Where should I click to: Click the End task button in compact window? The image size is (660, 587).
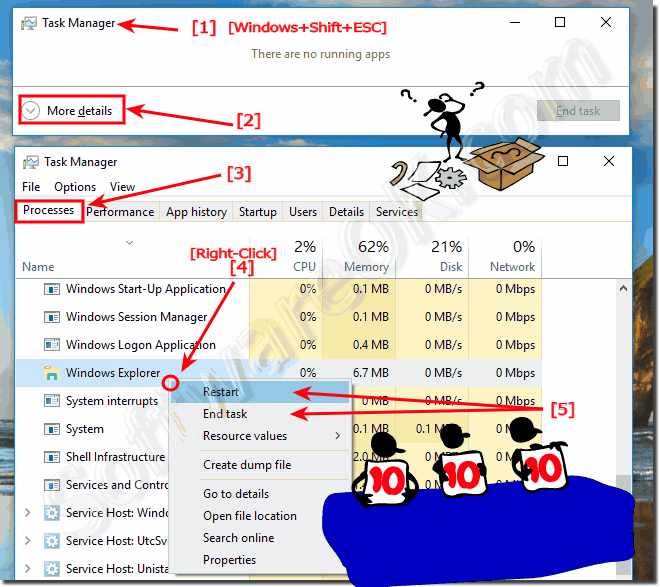[578, 111]
